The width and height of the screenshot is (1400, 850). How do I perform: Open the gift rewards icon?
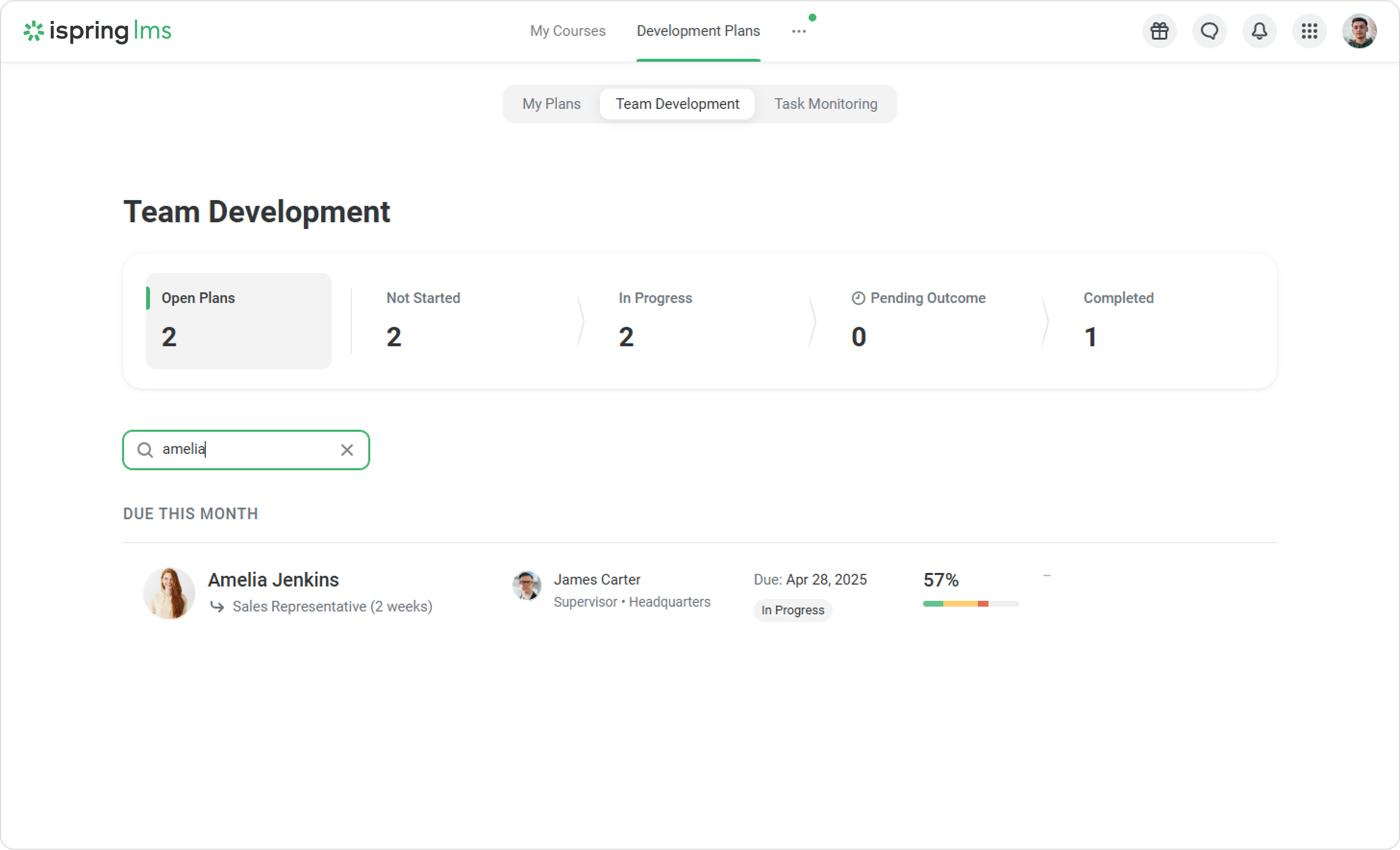tap(1159, 31)
